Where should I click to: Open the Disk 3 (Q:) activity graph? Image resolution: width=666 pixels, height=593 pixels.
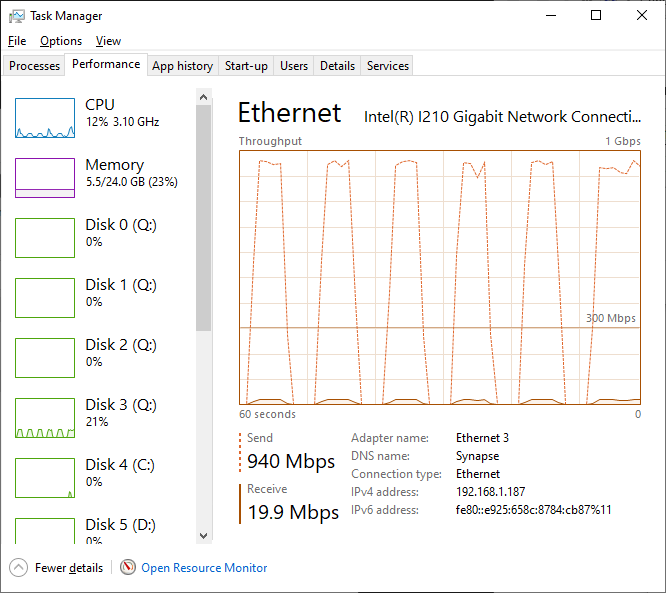45,418
